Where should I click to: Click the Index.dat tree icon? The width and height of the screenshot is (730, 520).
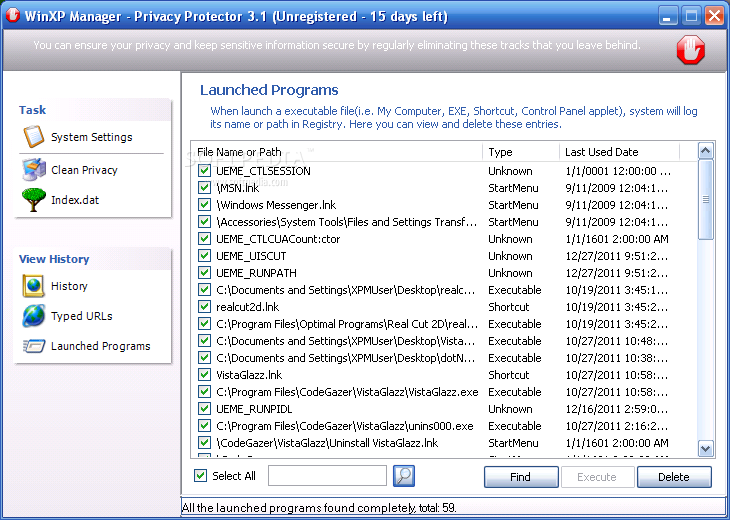[x=34, y=200]
